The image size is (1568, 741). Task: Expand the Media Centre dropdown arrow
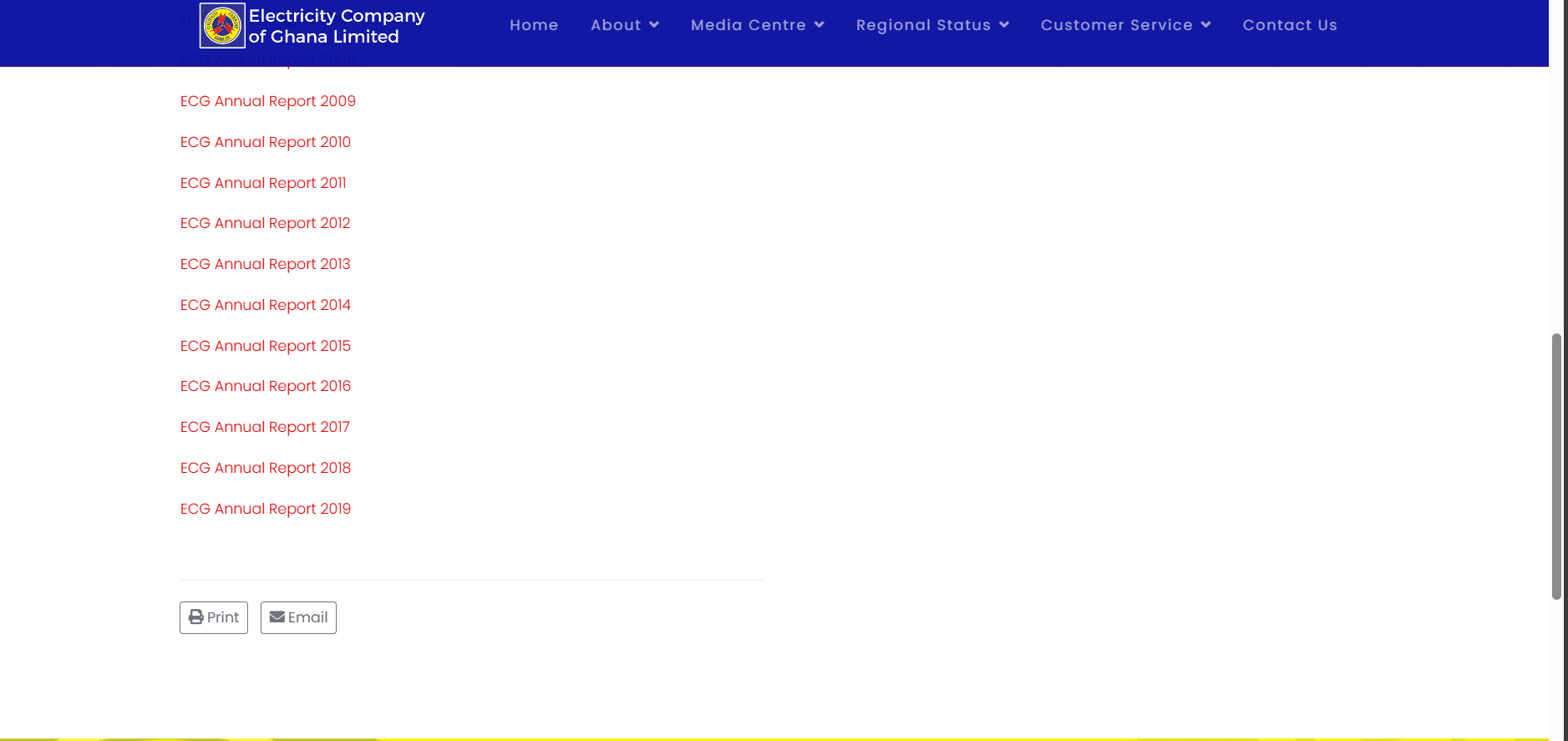820,25
